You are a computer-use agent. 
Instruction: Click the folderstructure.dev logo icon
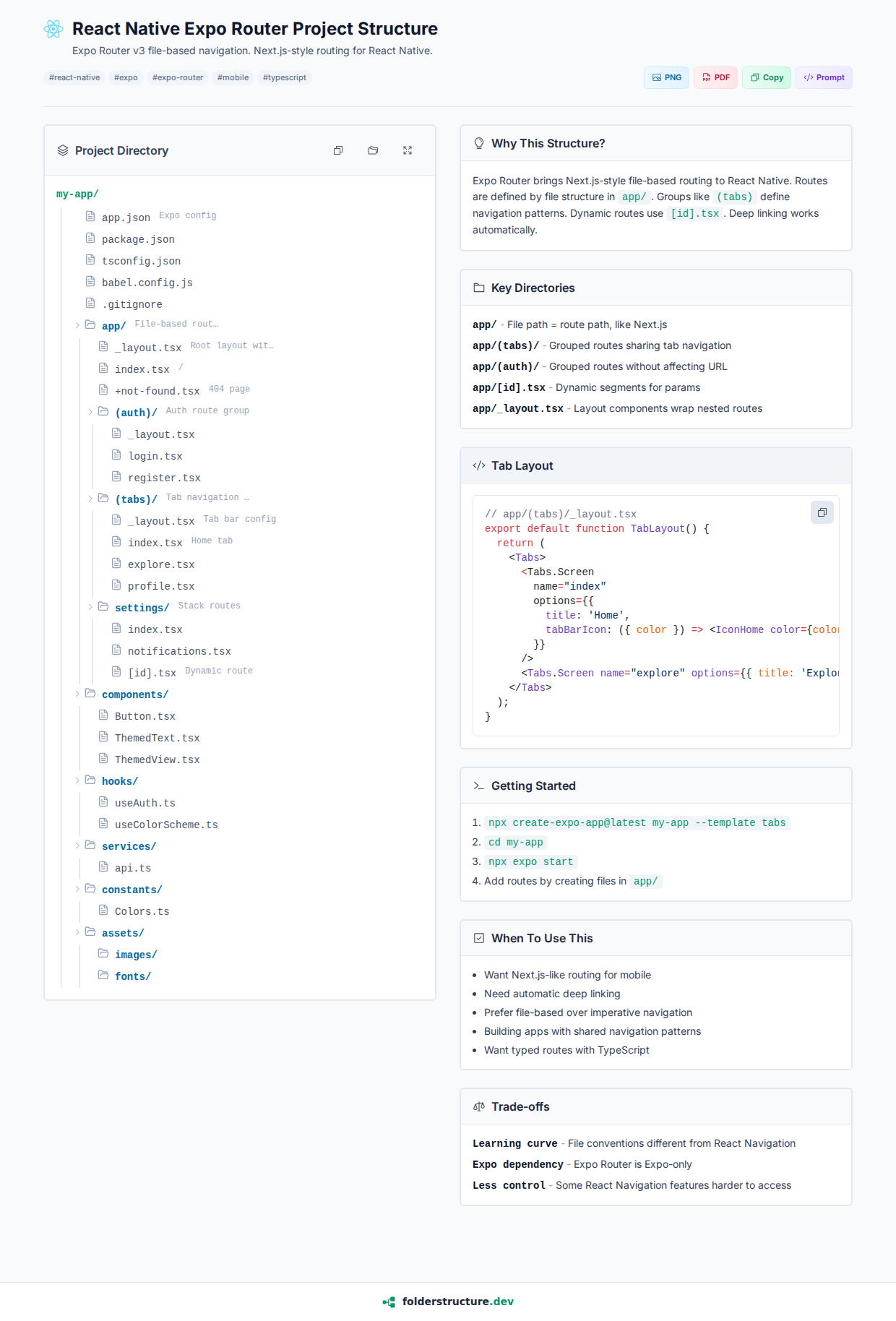tap(389, 1301)
